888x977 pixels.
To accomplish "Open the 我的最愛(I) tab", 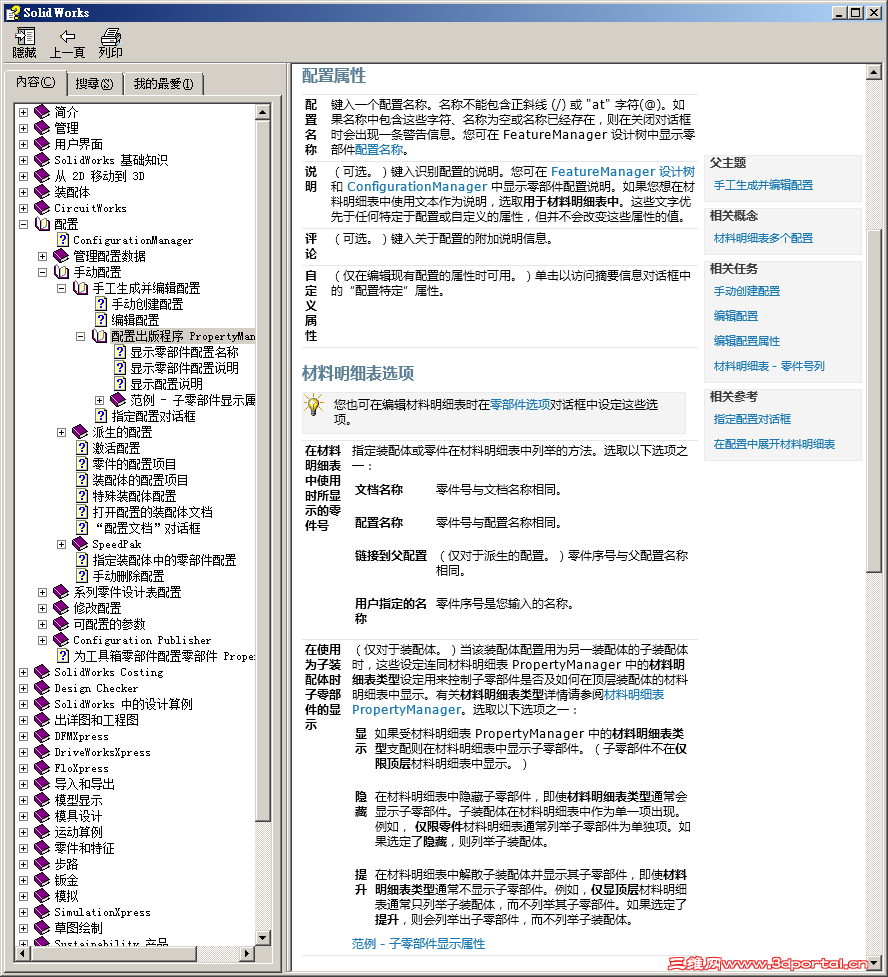I will pos(163,83).
